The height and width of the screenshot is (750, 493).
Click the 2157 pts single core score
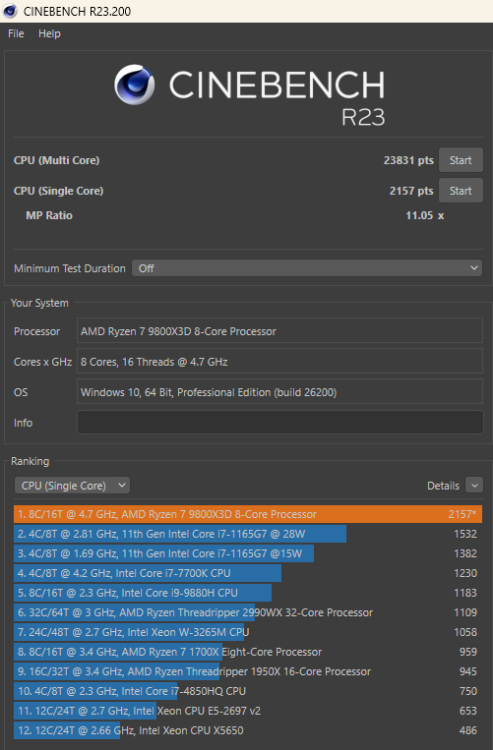point(411,191)
